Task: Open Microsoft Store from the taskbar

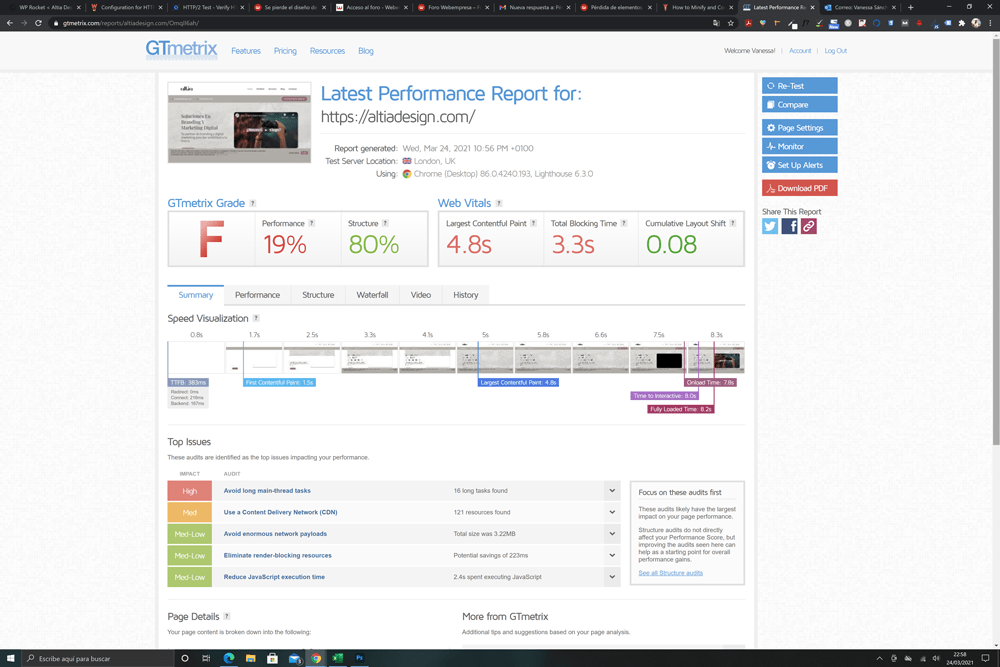Action: pos(272,658)
